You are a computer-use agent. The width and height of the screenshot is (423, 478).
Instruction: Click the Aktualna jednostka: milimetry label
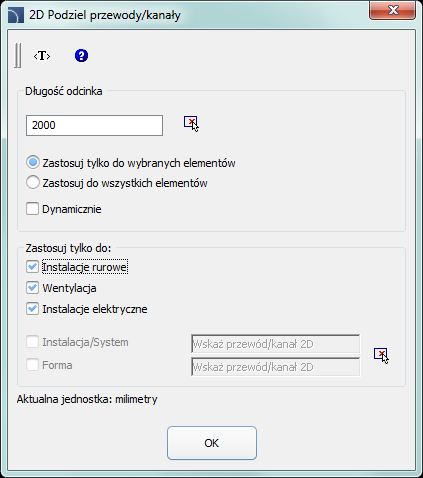[x=87, y=399]
